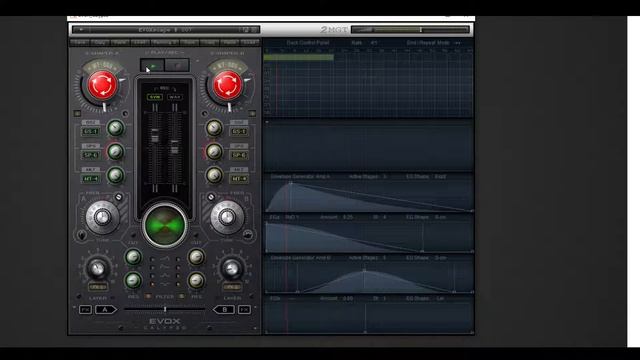This screenshot has width=640, height=360.
Task: Click Sampler A bottom green knob beside MT-4
Action: pos(116,176)
